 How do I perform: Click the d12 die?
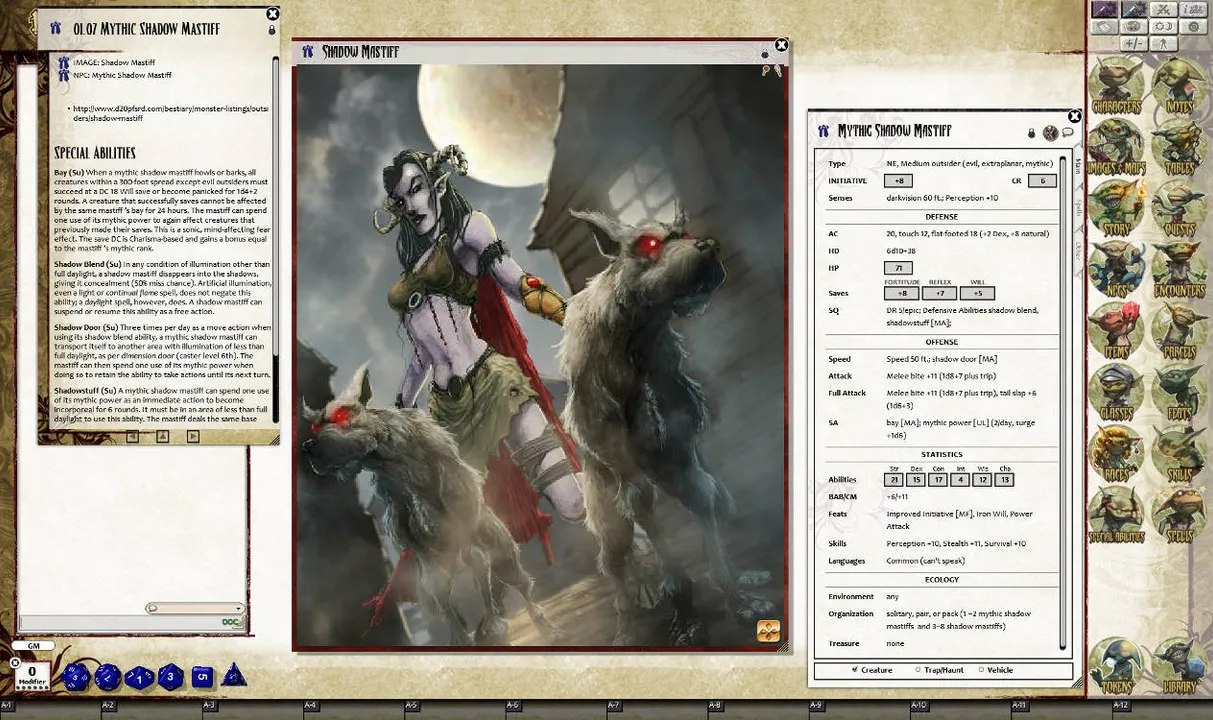pos(107,678)
